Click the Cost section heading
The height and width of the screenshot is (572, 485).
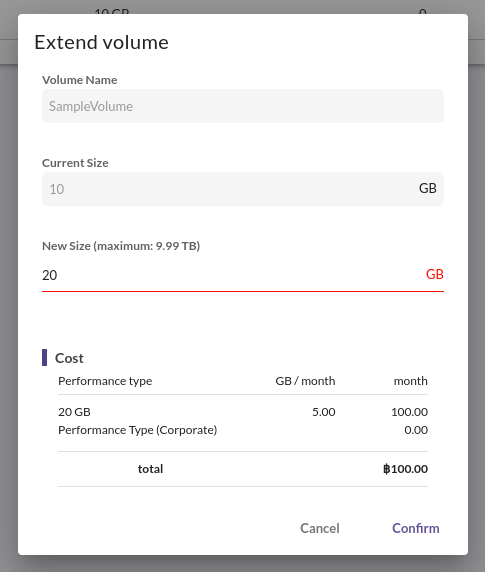[69, 358]
